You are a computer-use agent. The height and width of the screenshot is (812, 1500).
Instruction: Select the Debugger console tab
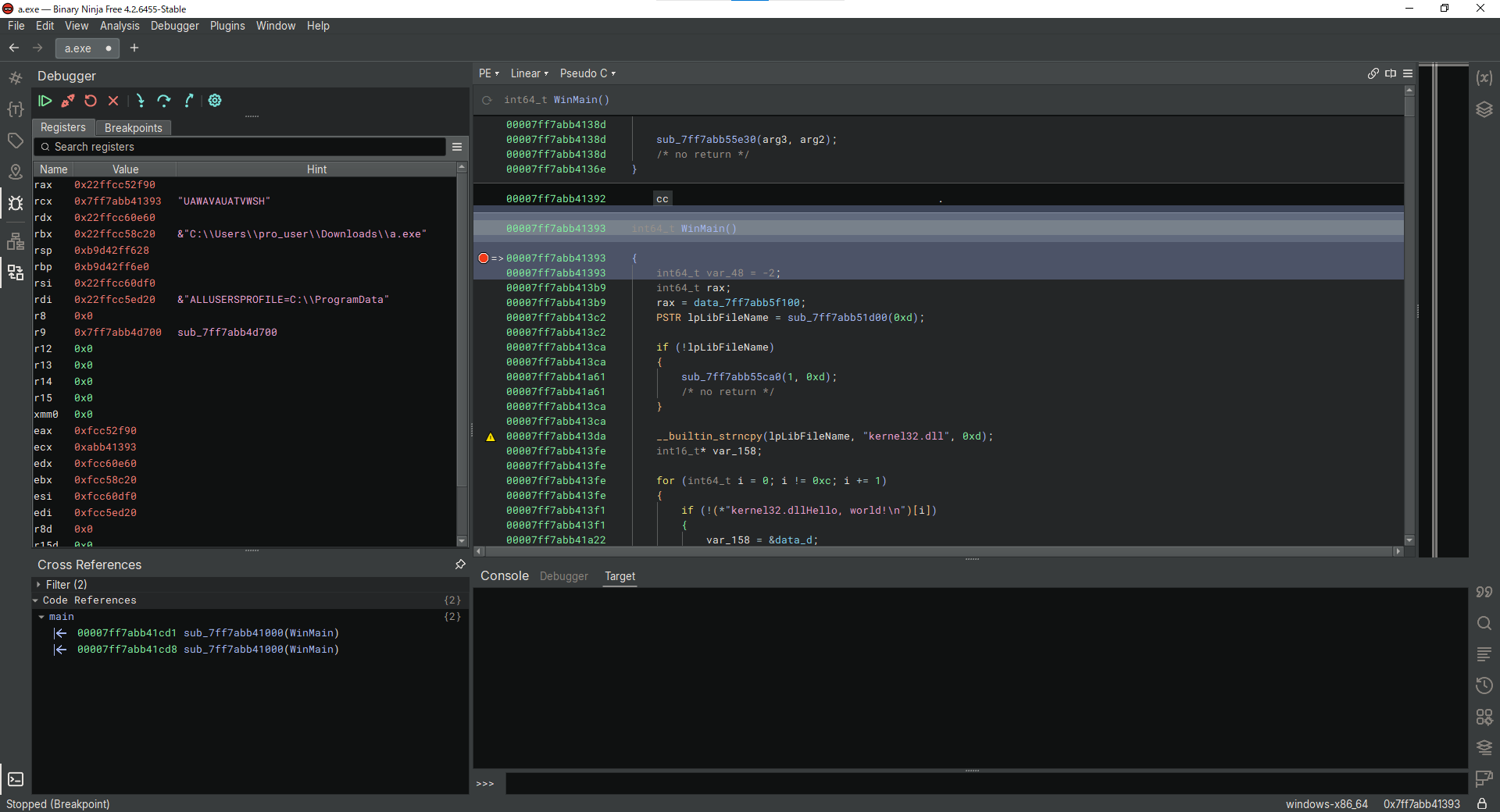point(564,576)
